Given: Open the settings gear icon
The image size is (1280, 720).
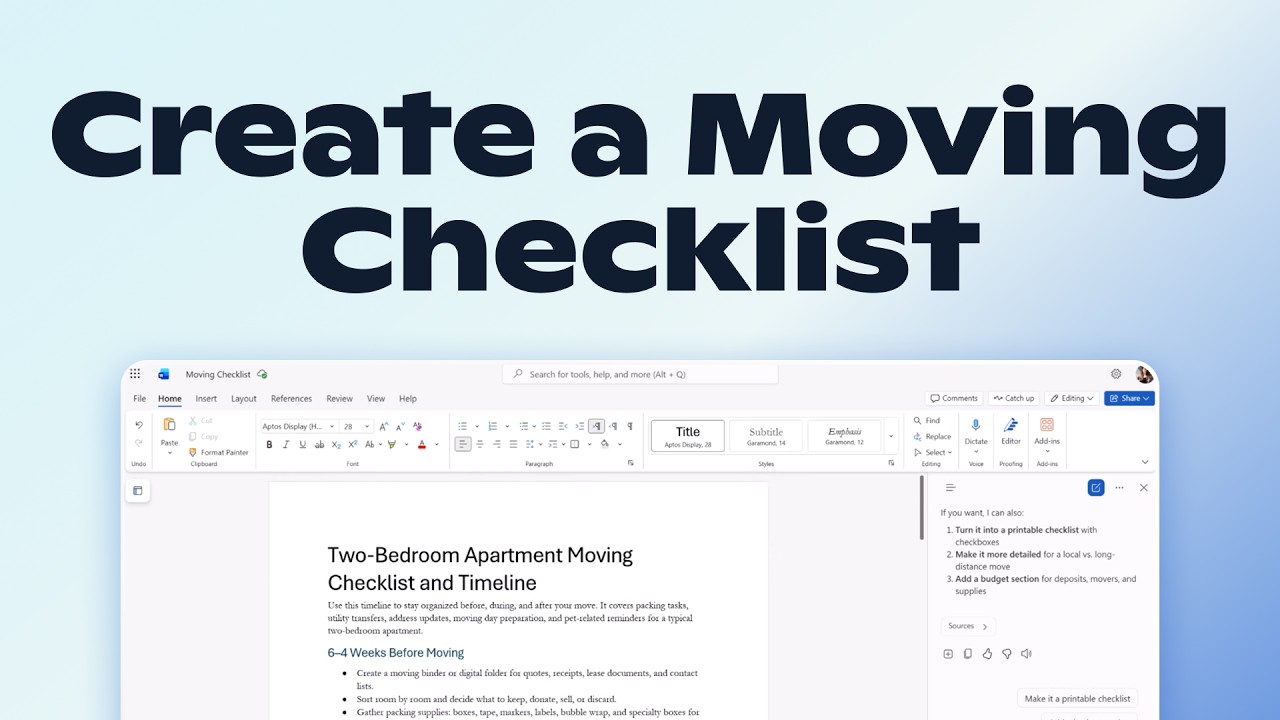Looking at the screenshot, I should (x=1116, y=374).
